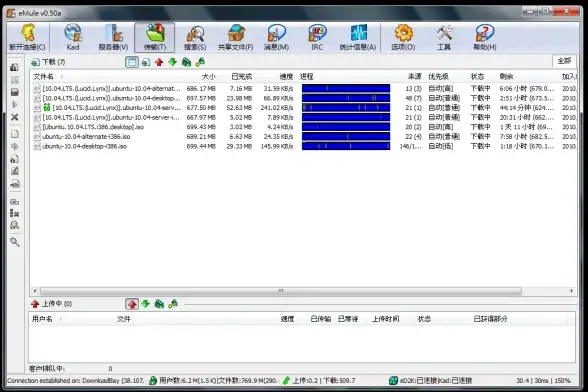Select the ubuntu-10.04-desktop-i386.iso download row
Viewport: 588px width, 392px height.
click(x=304, y=146)
